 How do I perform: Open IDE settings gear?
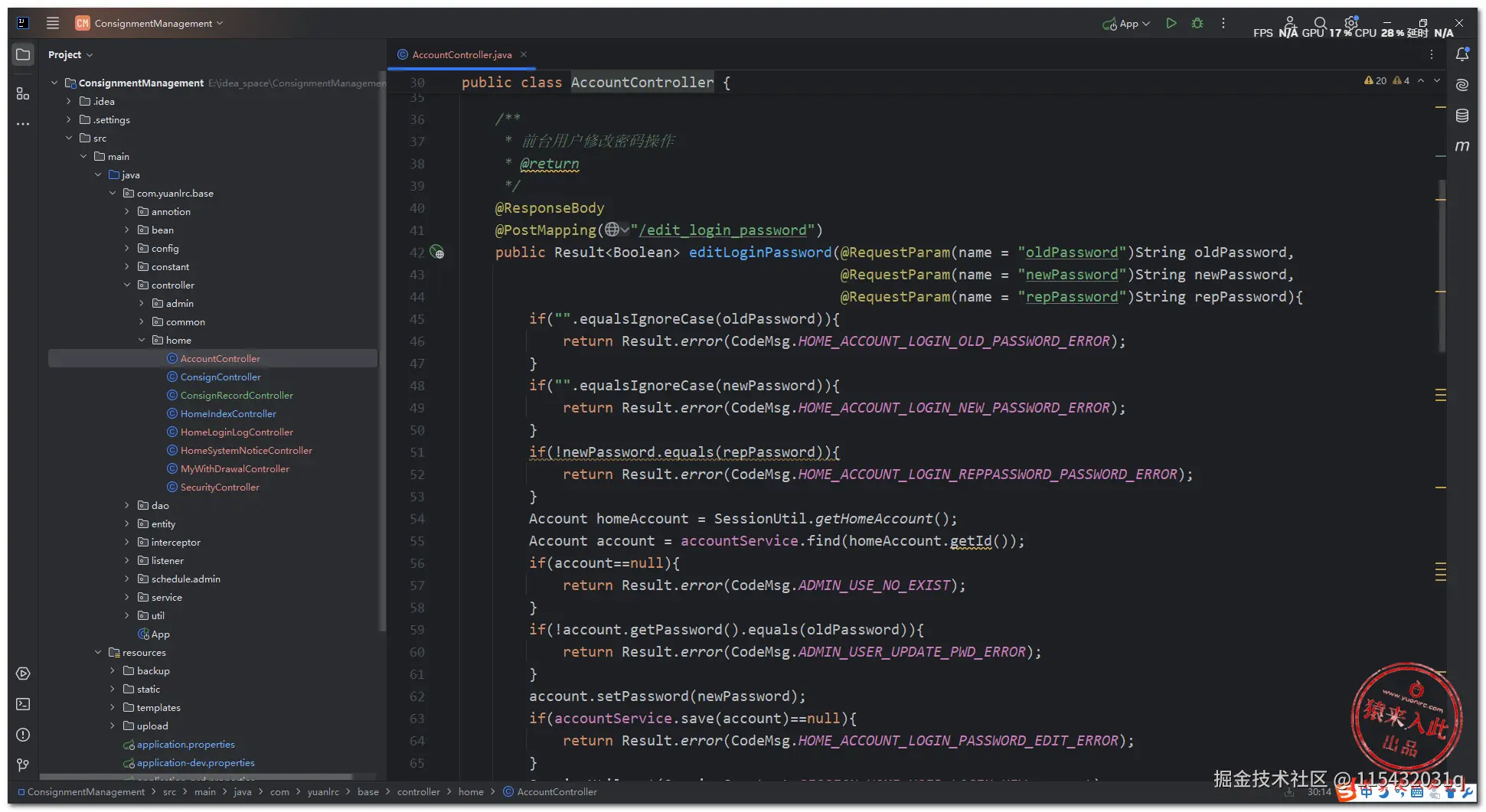click(x=1351, y=23)
